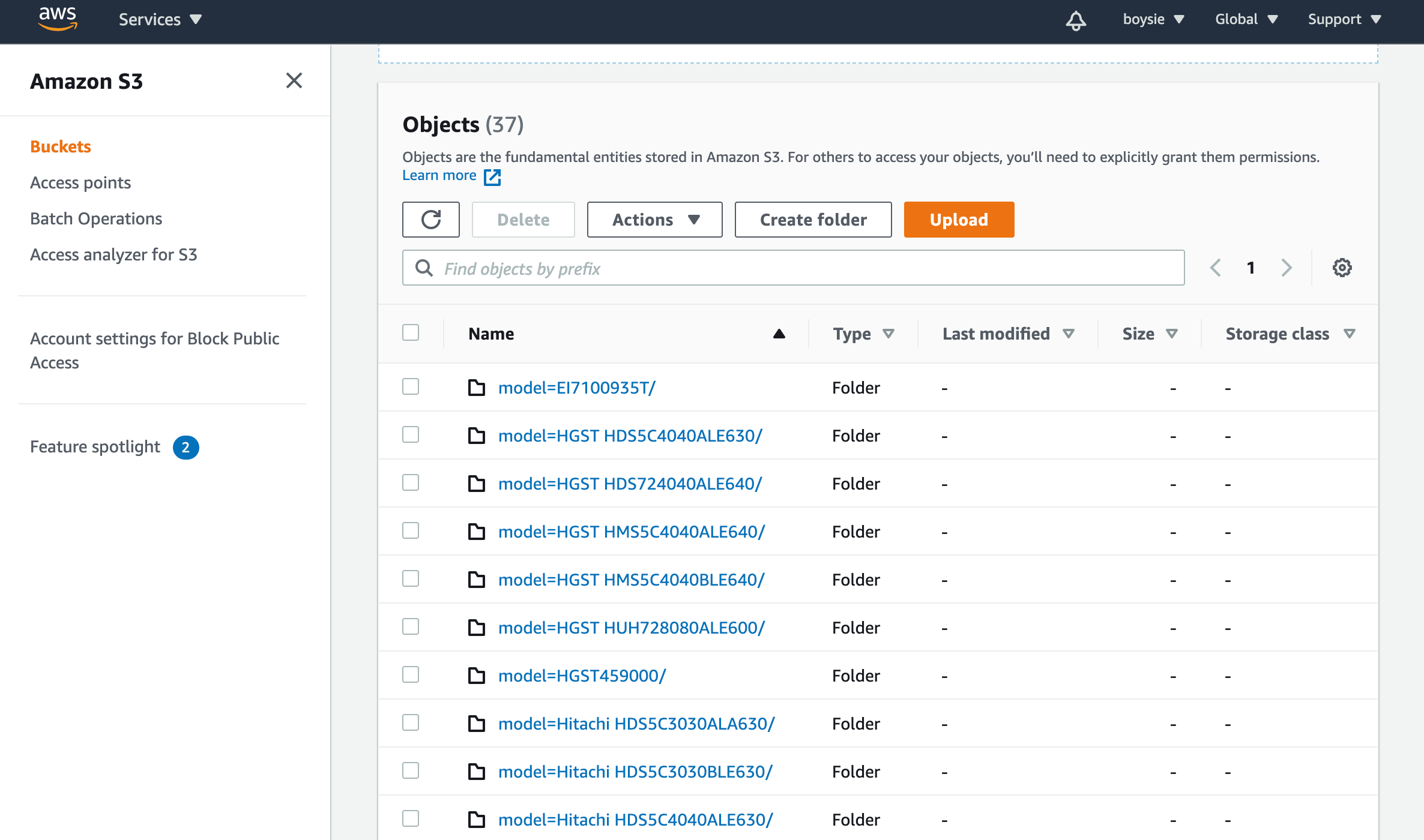This screenshot has width=1424, height=840.
Task: Open folder model=EI7100935T/
Action: point(577,388)
